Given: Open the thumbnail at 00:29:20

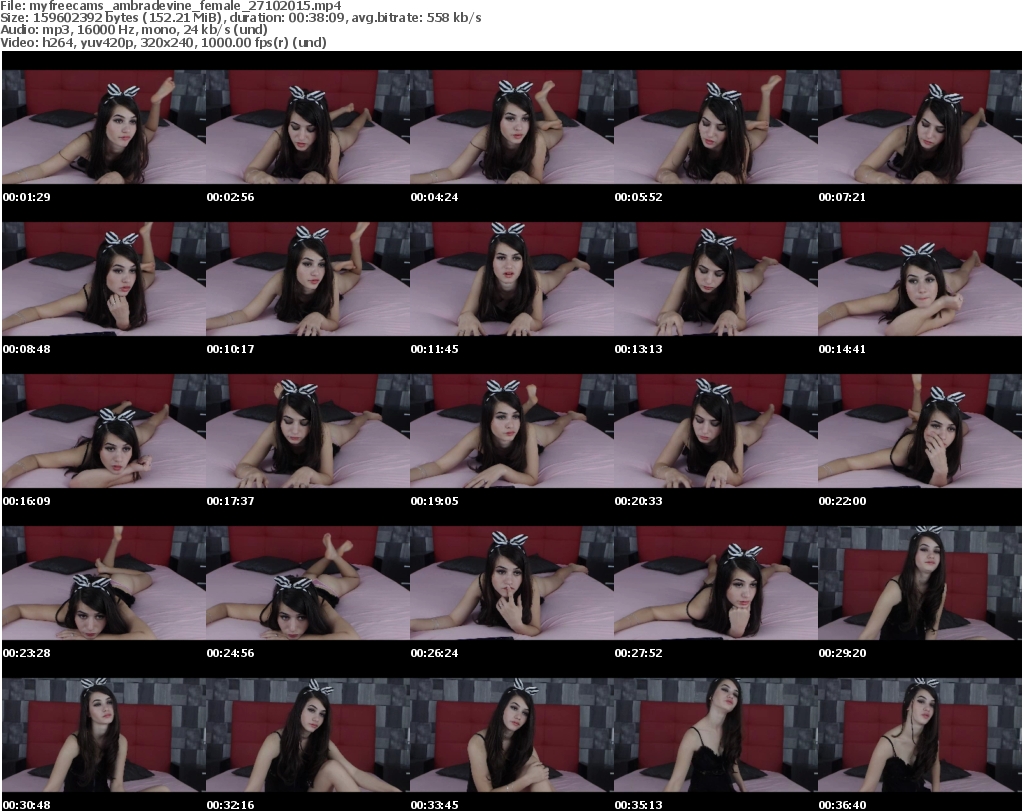Looking at the screenshot, I should tap(920, 583).
